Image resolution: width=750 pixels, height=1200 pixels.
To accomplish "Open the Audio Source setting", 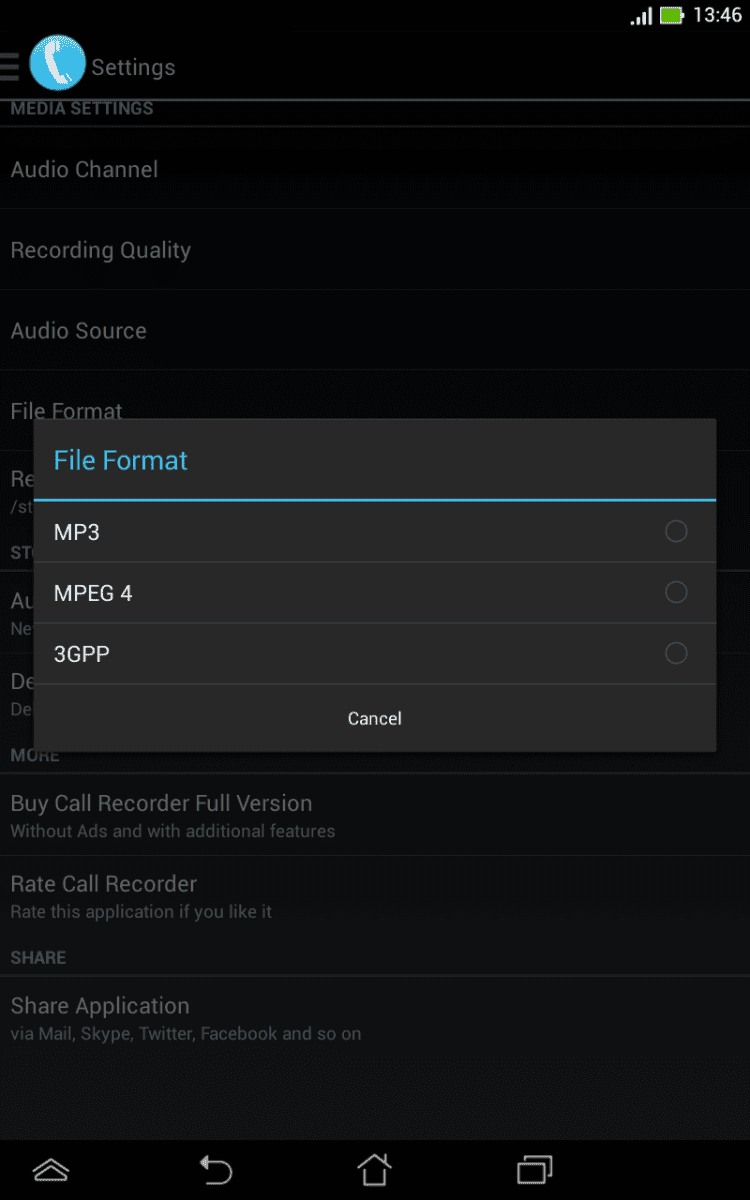I will tap(78, 331).
